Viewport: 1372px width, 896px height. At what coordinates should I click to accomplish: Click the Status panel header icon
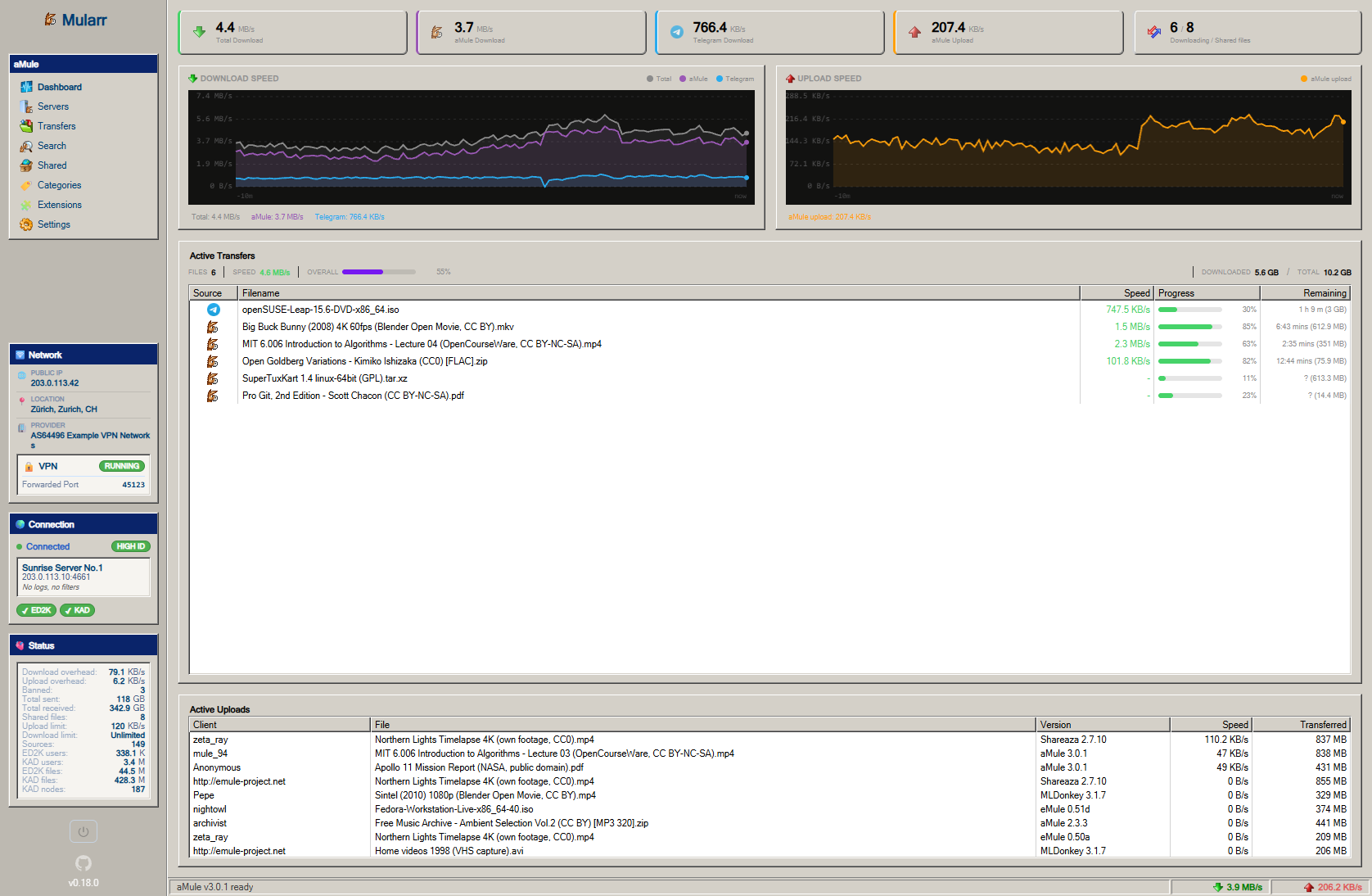pos(20,645)
